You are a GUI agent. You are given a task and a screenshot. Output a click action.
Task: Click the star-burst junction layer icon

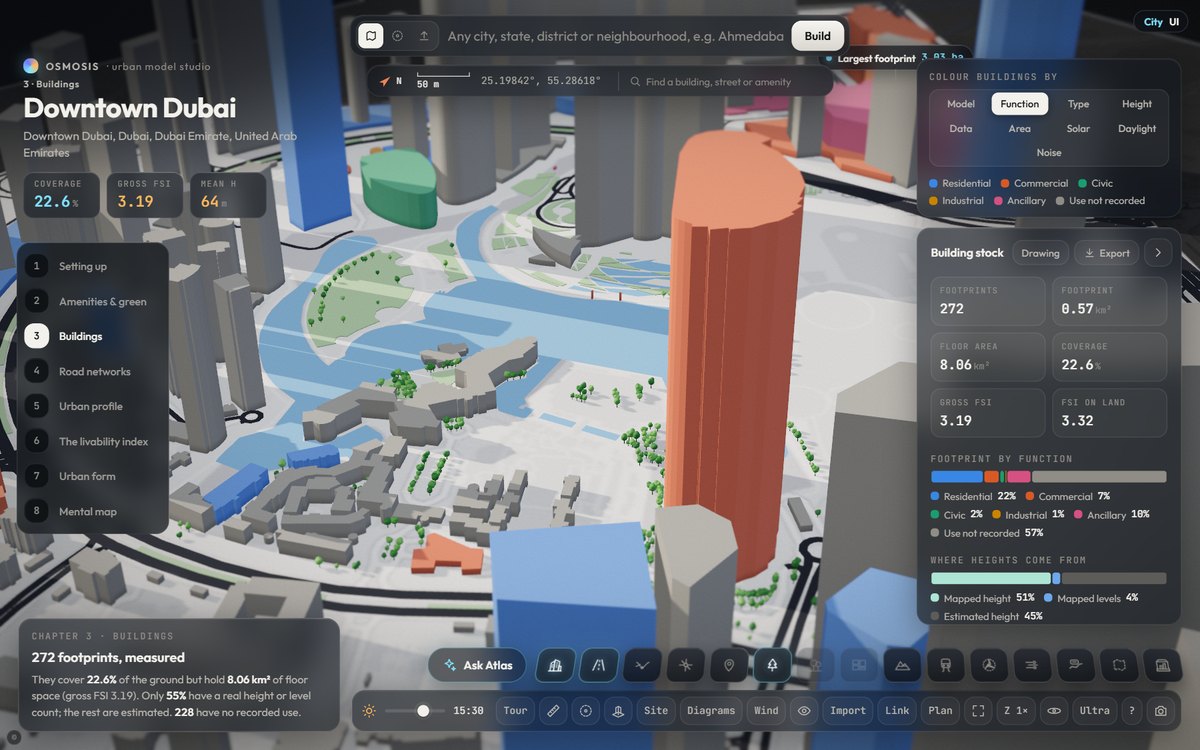click(x=685, y=665)
